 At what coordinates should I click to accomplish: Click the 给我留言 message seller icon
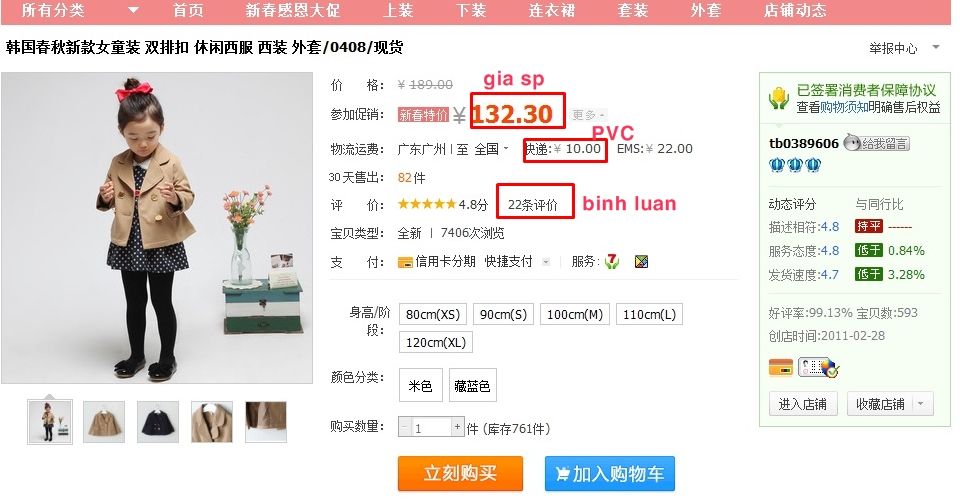(x=876, y=143)
